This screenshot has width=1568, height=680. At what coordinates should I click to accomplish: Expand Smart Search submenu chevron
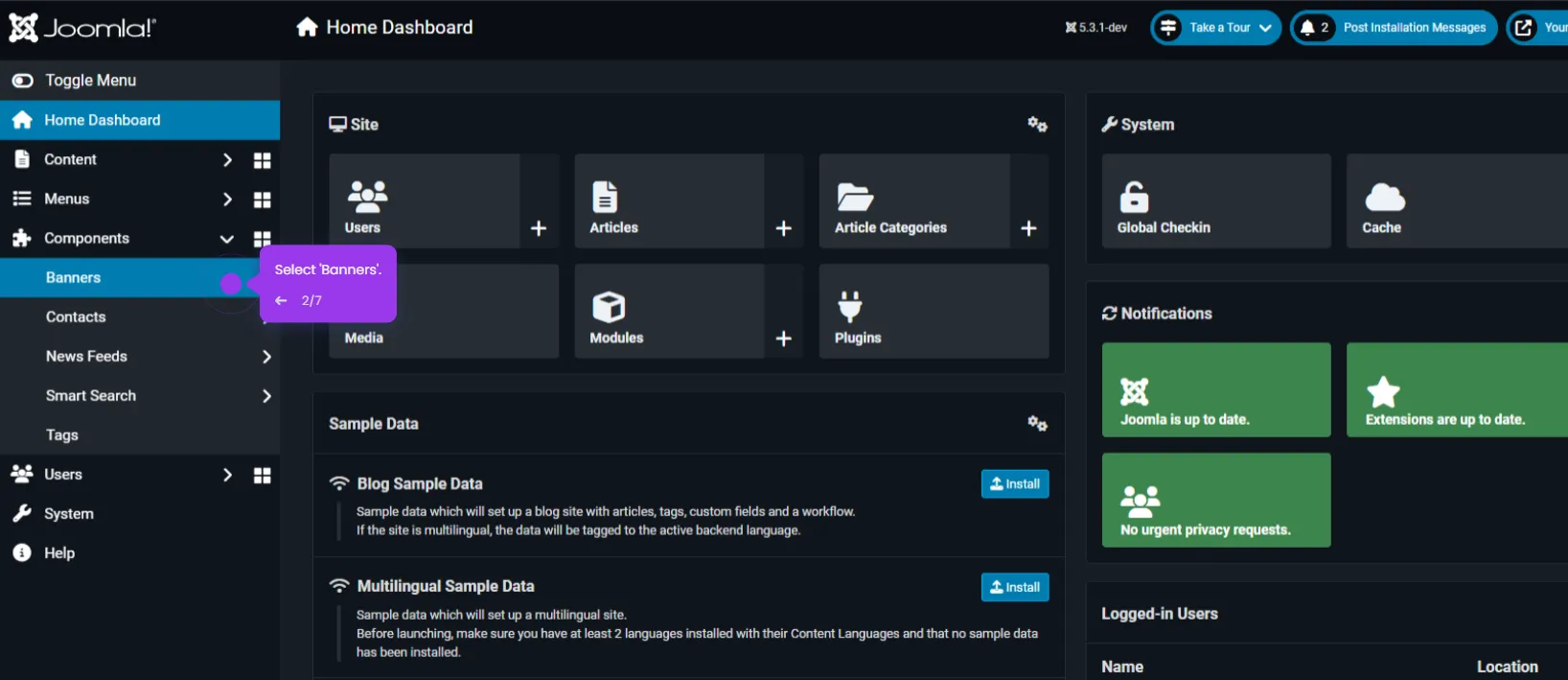pos(266,396)
